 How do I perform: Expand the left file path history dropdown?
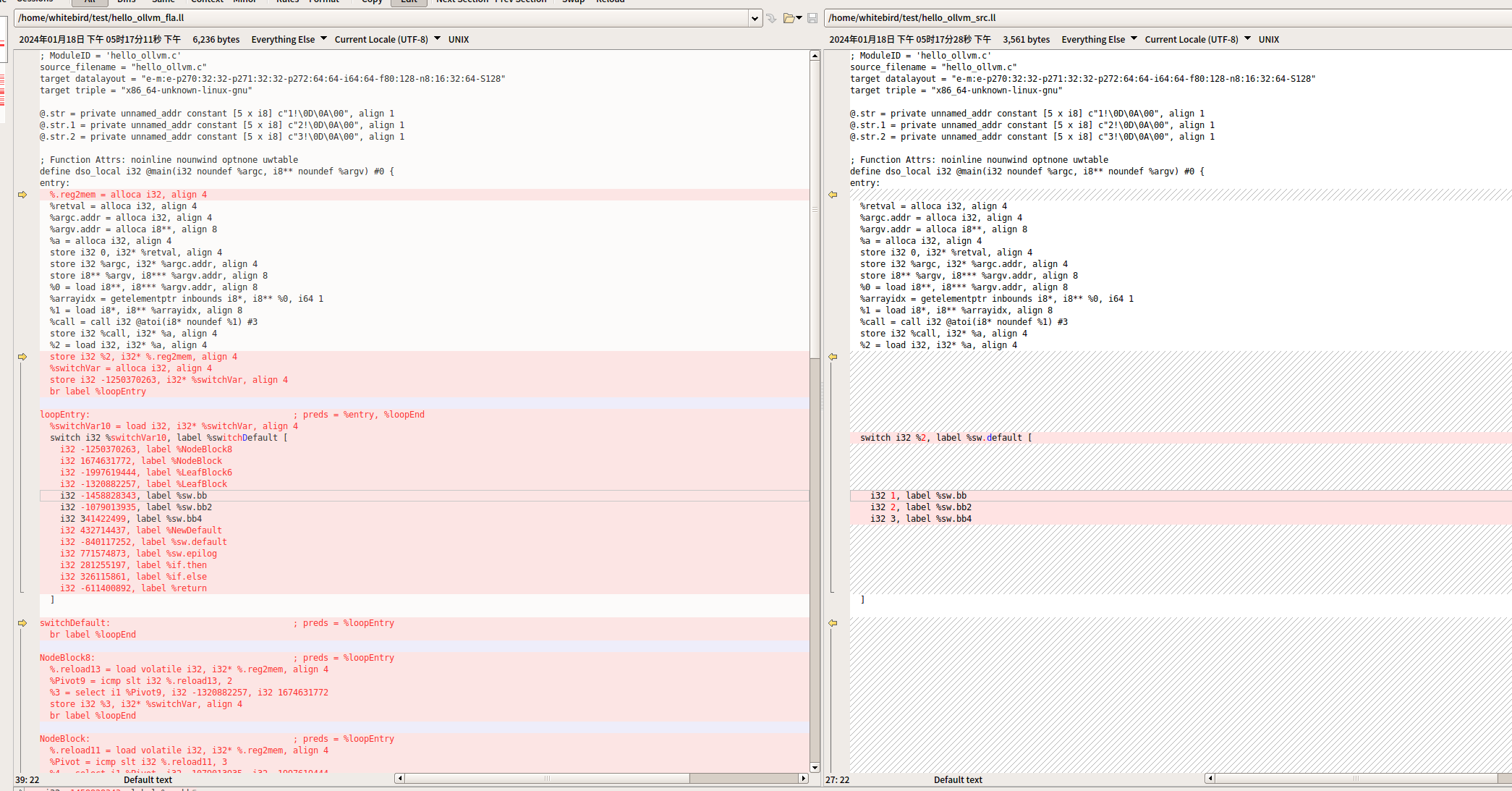[x=755, y=18]
